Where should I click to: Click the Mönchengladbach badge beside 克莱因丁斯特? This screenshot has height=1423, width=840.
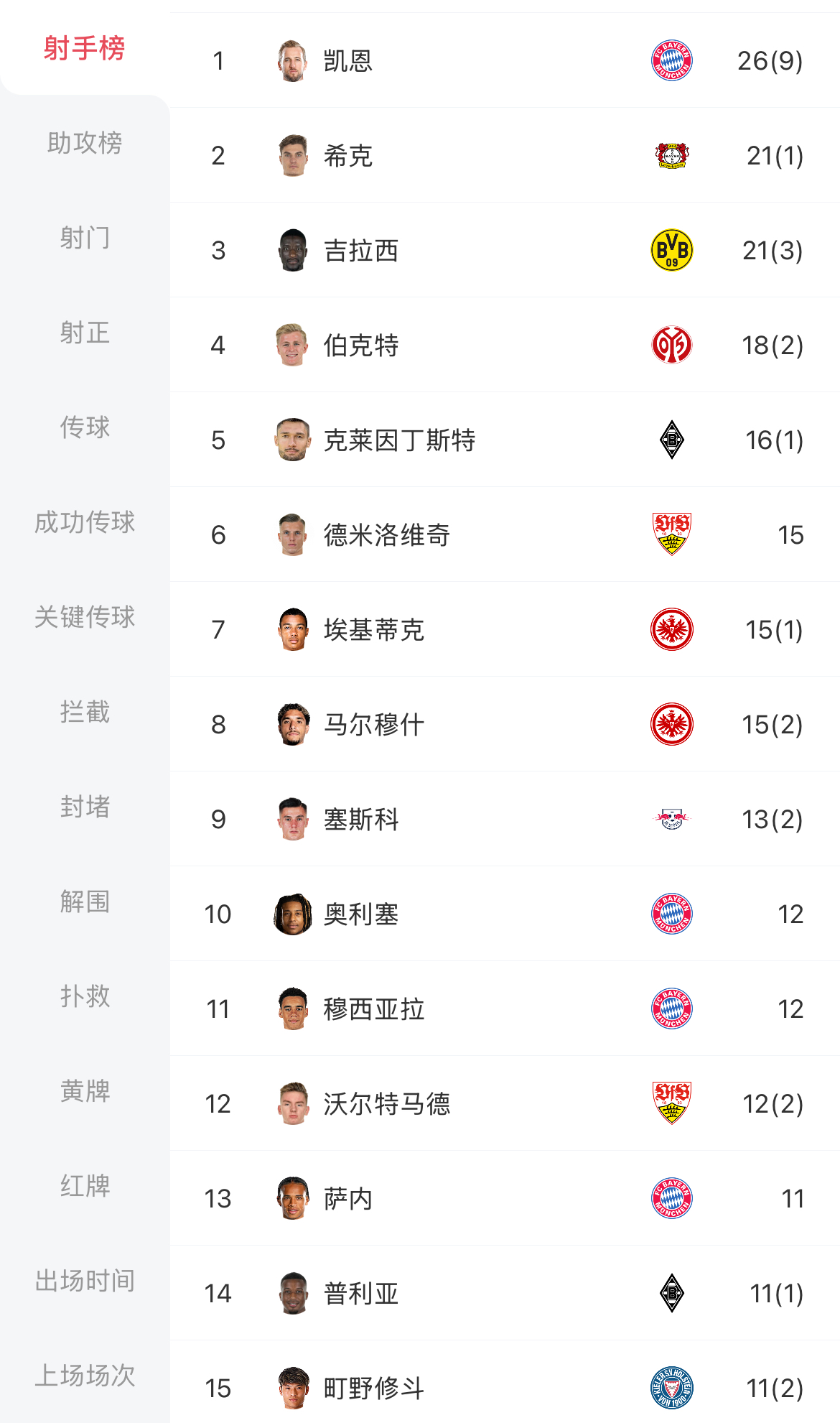click(x=671, y=440)
